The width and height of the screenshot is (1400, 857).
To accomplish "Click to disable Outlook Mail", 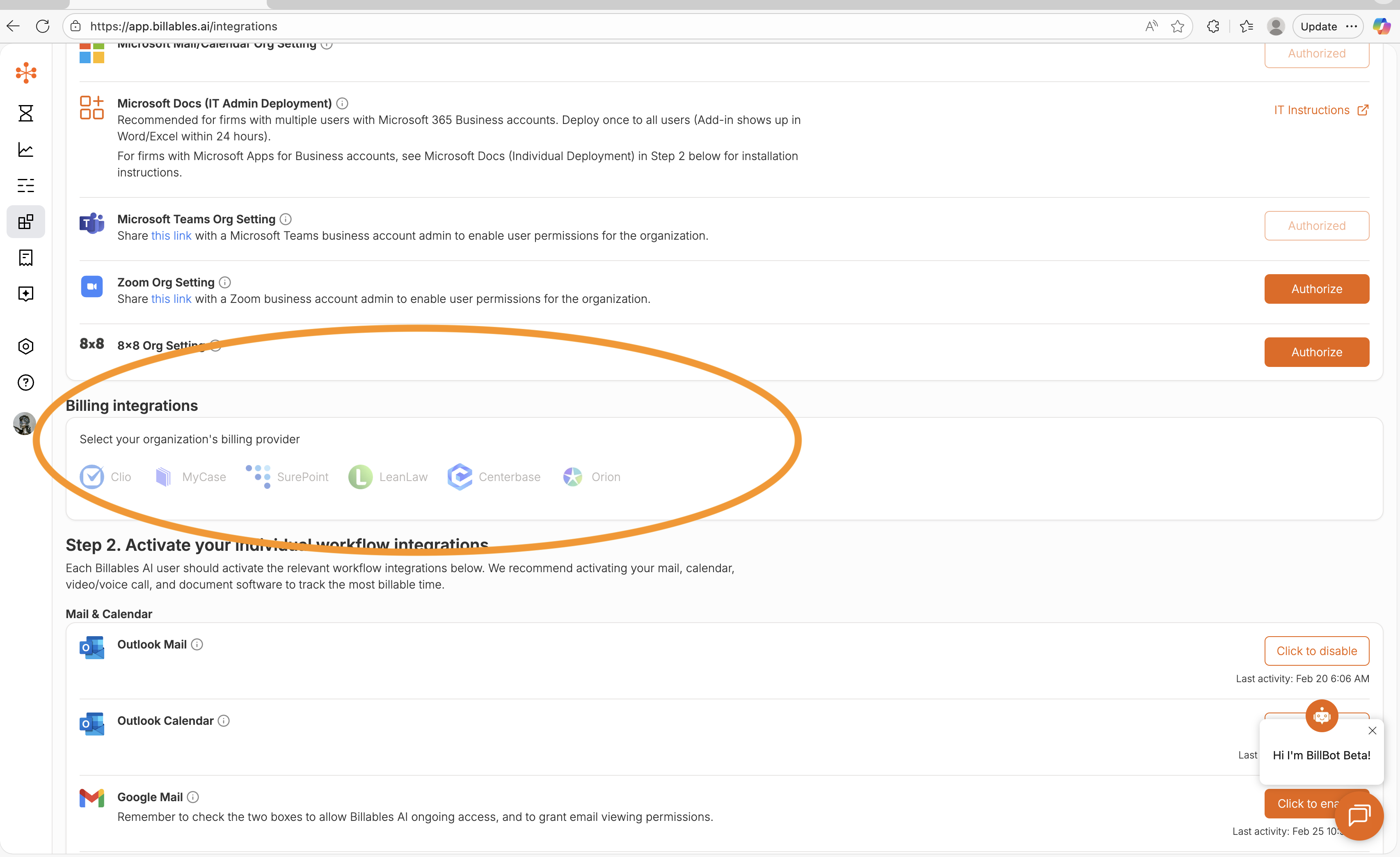I will point(1316,651).
